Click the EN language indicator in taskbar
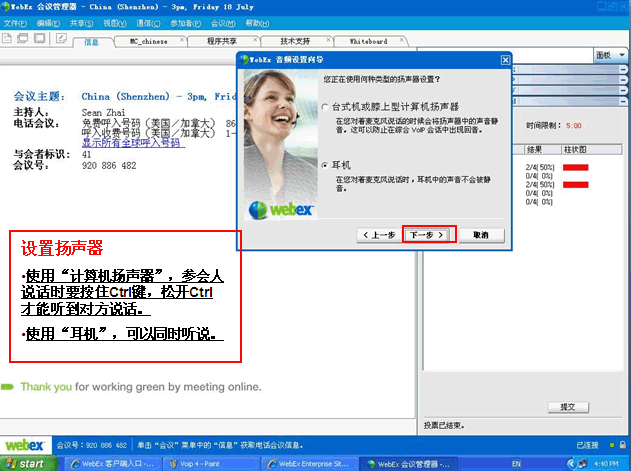 (x=516, y=464)
